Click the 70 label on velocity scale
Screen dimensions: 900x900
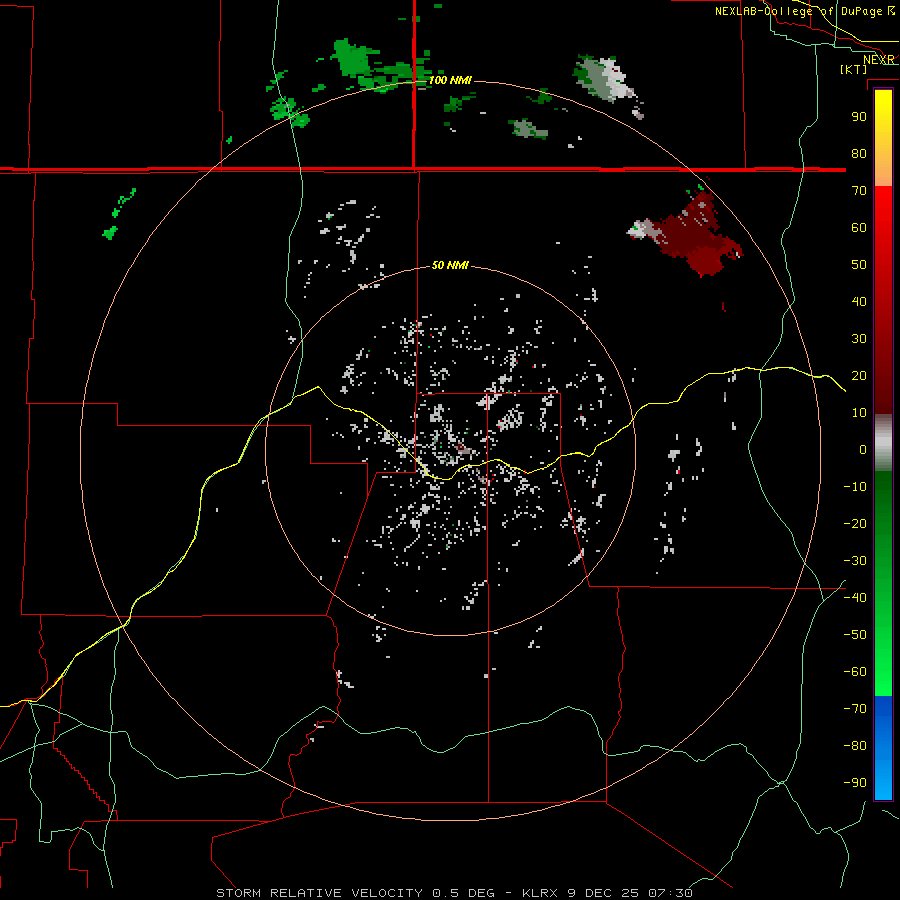click(859, 191)
